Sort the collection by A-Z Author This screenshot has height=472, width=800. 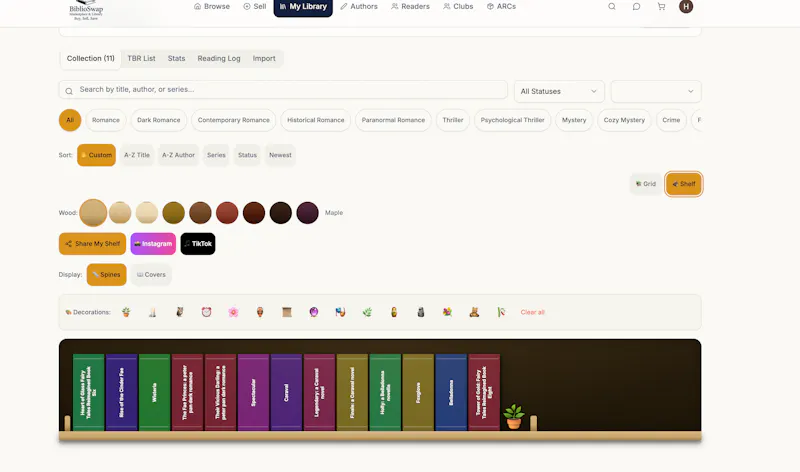coord(178,155)
